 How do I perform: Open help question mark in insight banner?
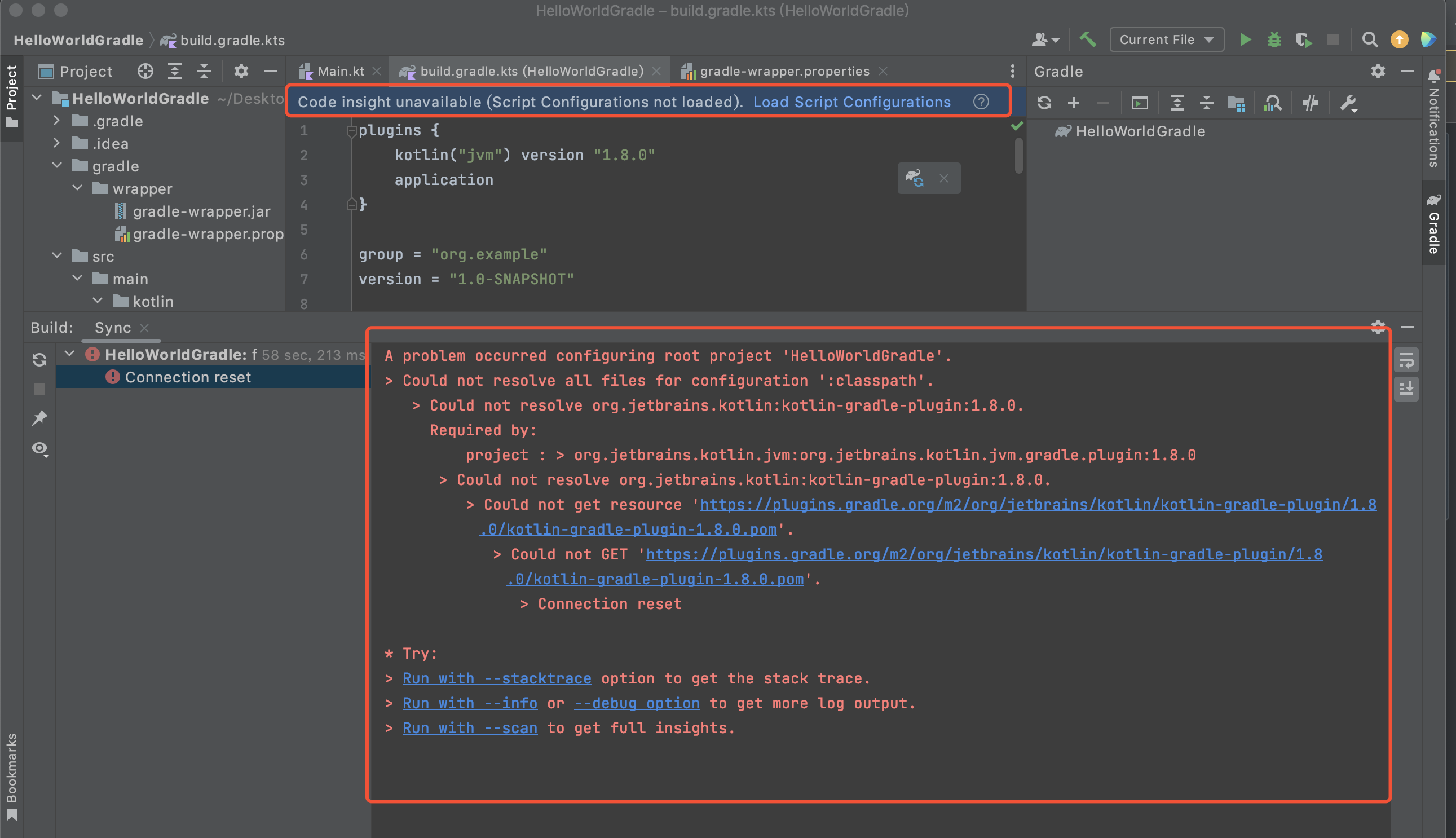click(981, 102)
